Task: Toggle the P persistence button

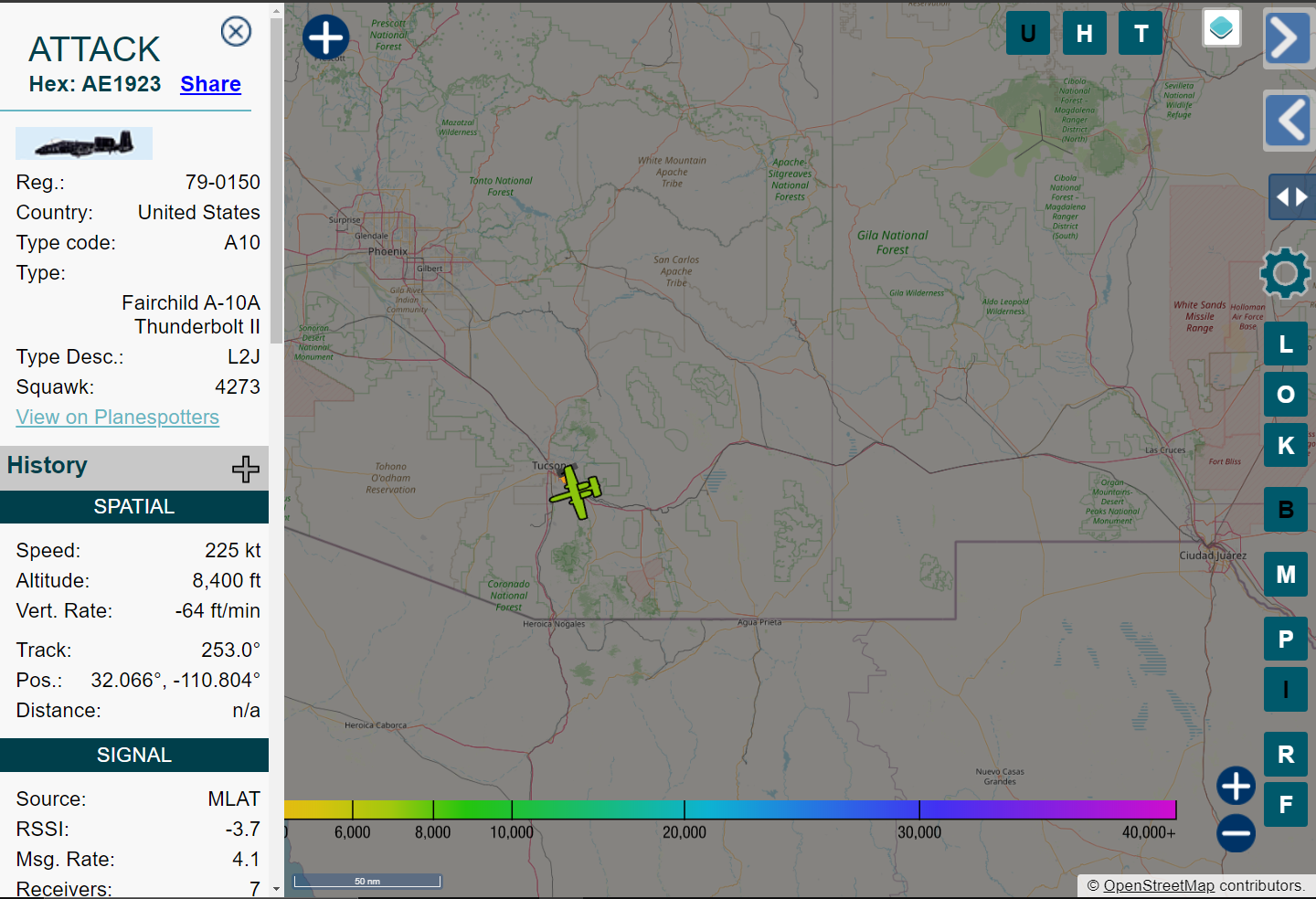Action: coord(1286,639)
